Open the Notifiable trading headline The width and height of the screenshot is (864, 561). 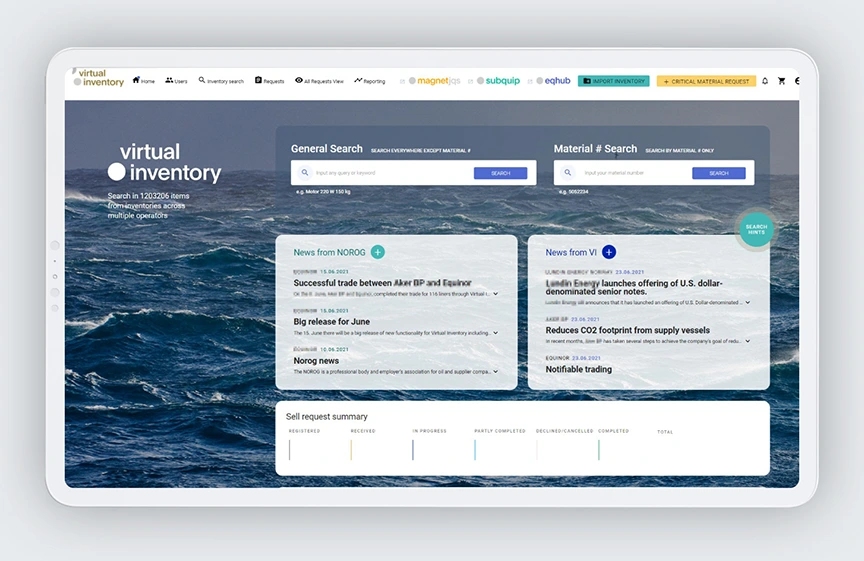point(579,369)
